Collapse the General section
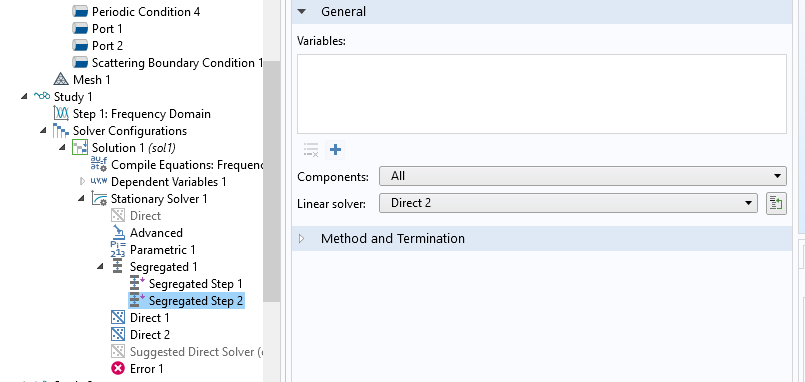Viewport: 805px width, 382px height. (302, 11)
